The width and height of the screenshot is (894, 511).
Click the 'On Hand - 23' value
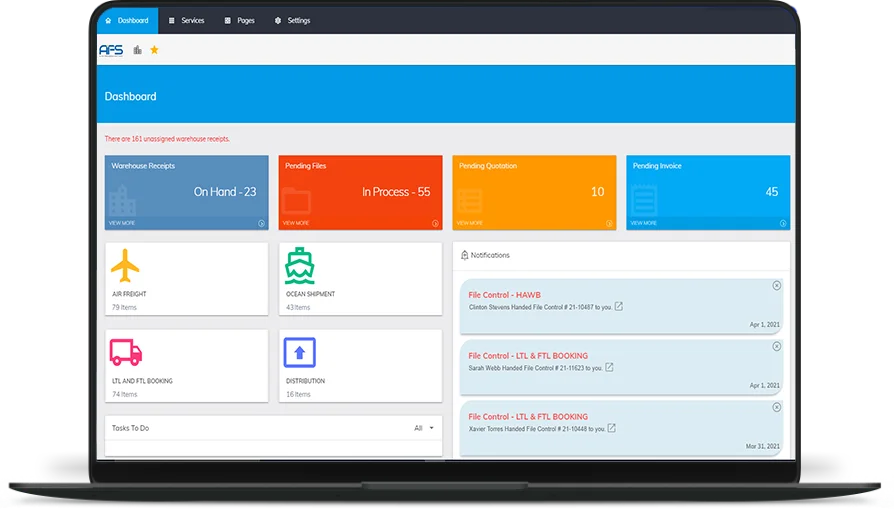(225, 192)
